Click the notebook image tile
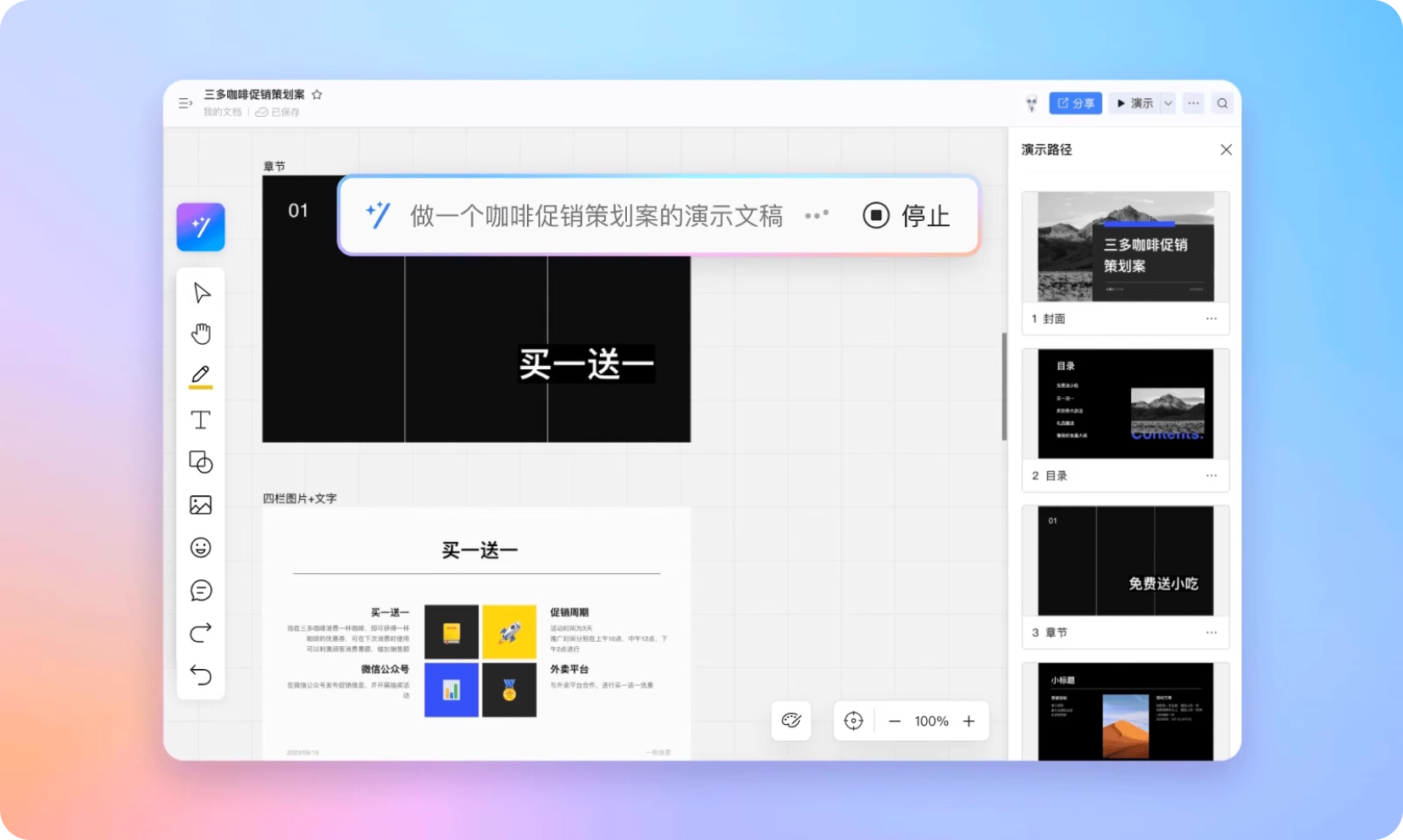 [452, 632]
